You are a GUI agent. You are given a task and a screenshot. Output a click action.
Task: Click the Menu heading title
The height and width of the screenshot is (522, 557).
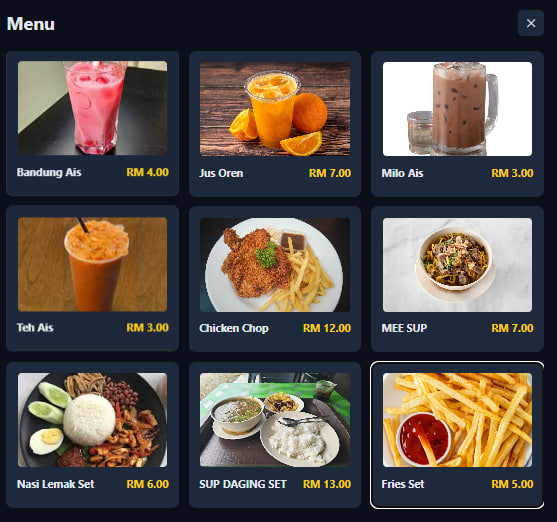point(31,24)
